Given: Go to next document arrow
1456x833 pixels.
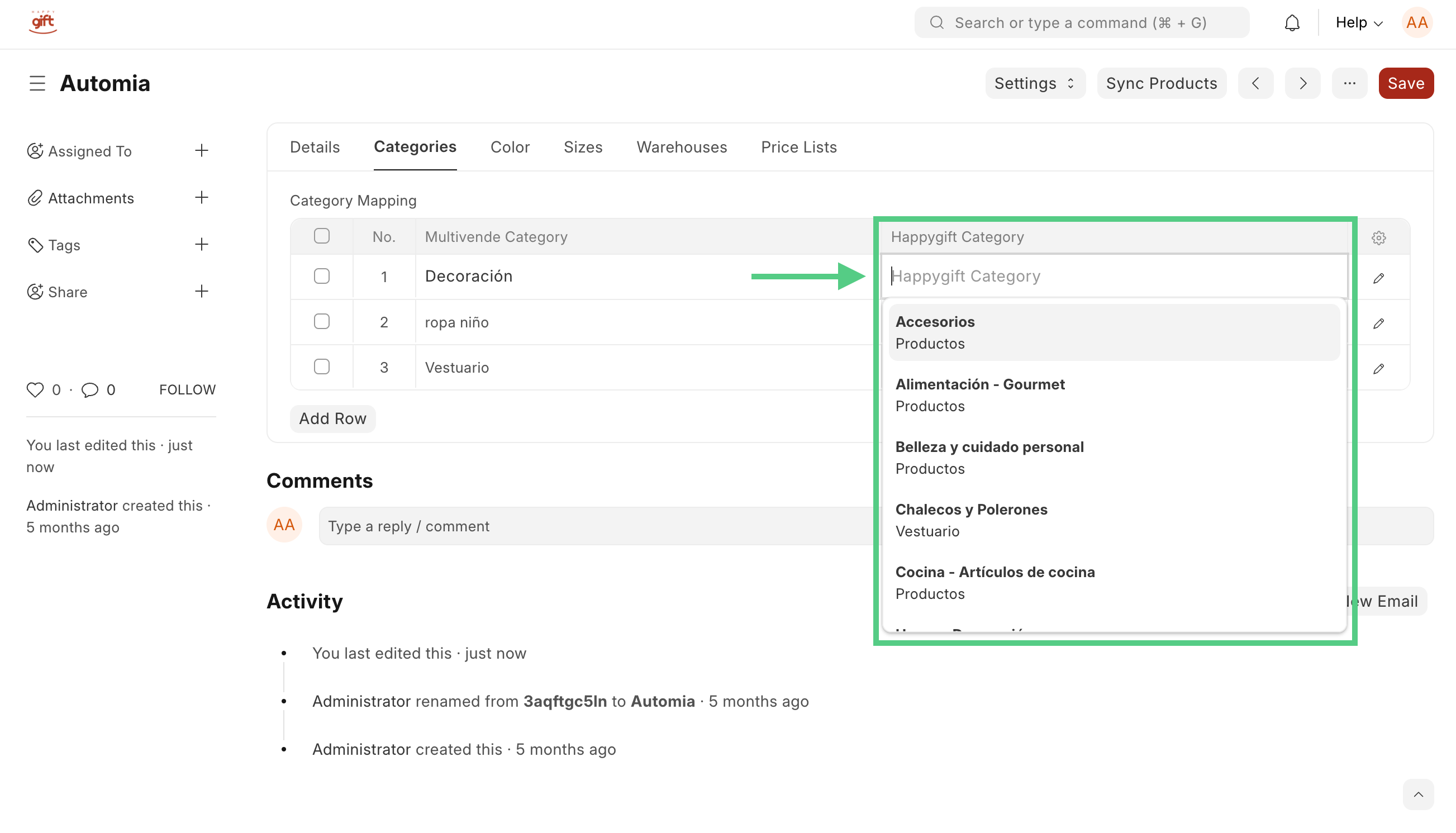Looking at the screenshot, I should pos(1302,84).
